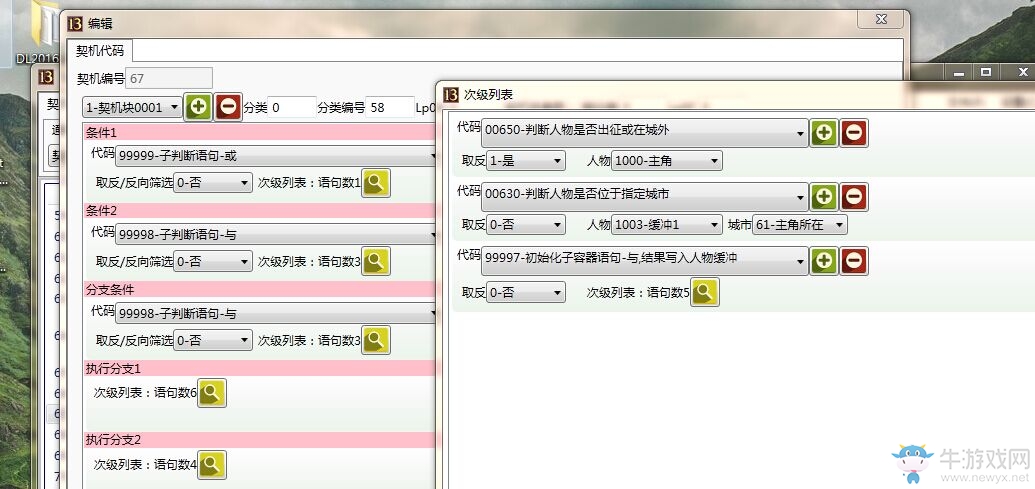Open 城市 dropdown showing 61-主角所在
The height and width of the screenshot is (489, 1035).
(799, 225)
